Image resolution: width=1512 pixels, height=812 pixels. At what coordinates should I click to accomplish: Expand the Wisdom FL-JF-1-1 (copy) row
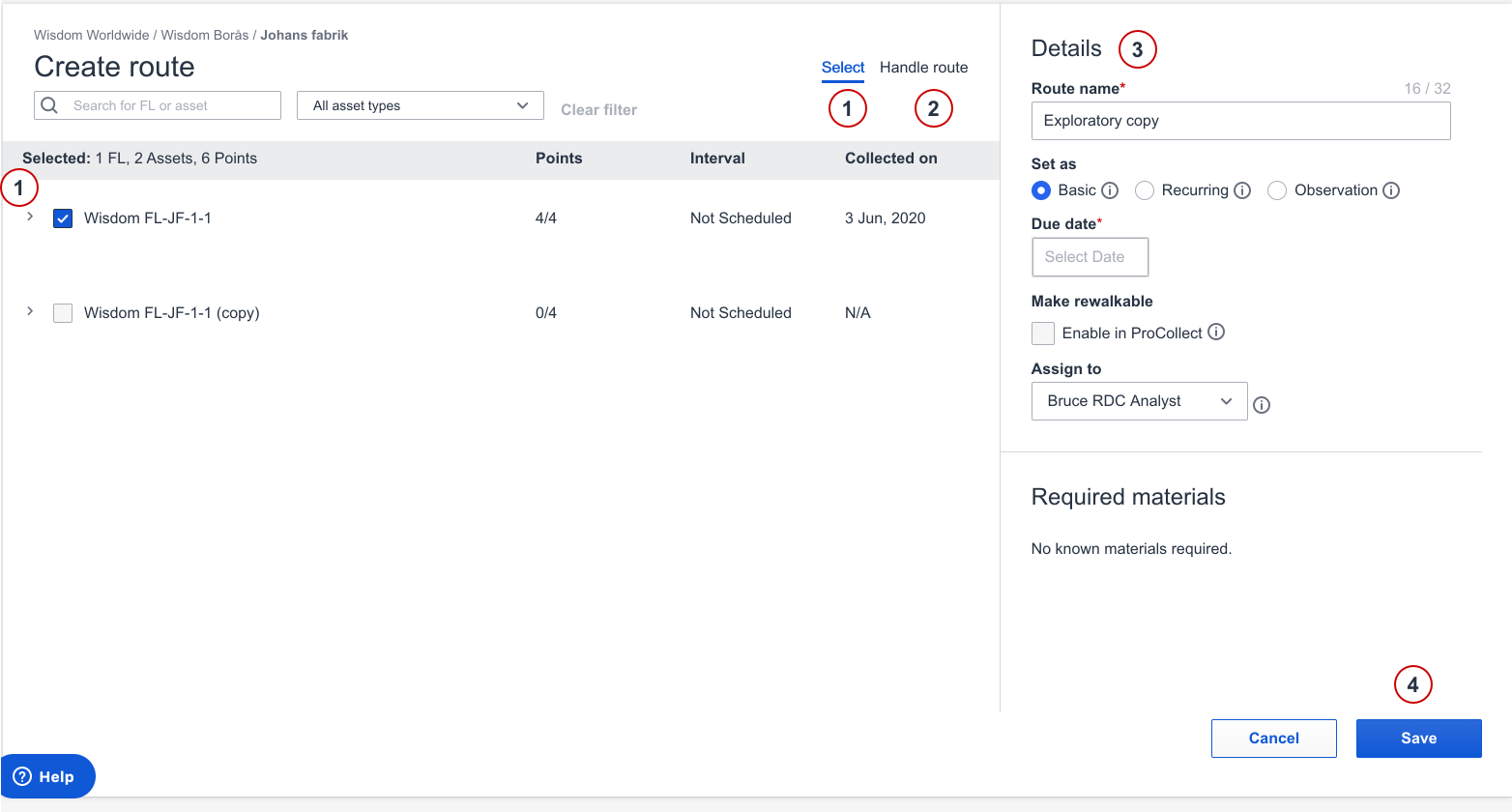[x=30, y=311]
